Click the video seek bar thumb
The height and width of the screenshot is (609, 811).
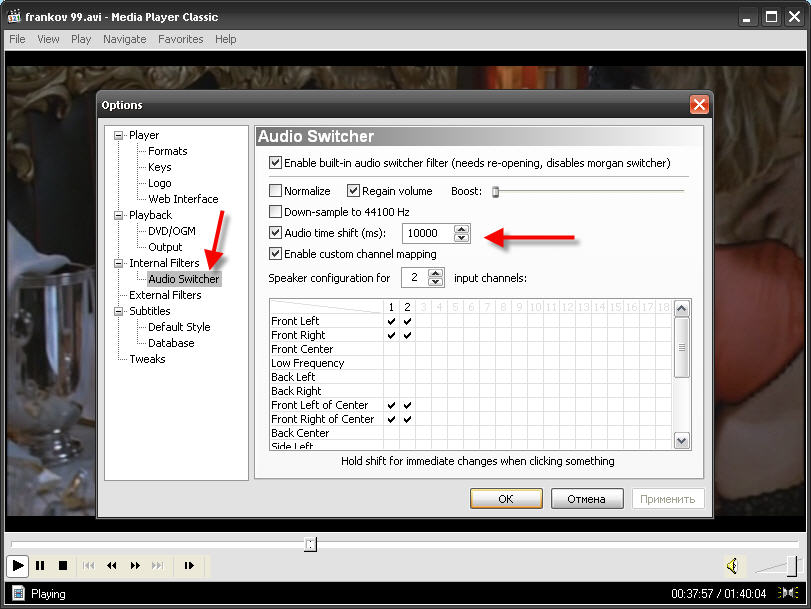point(310,544)
